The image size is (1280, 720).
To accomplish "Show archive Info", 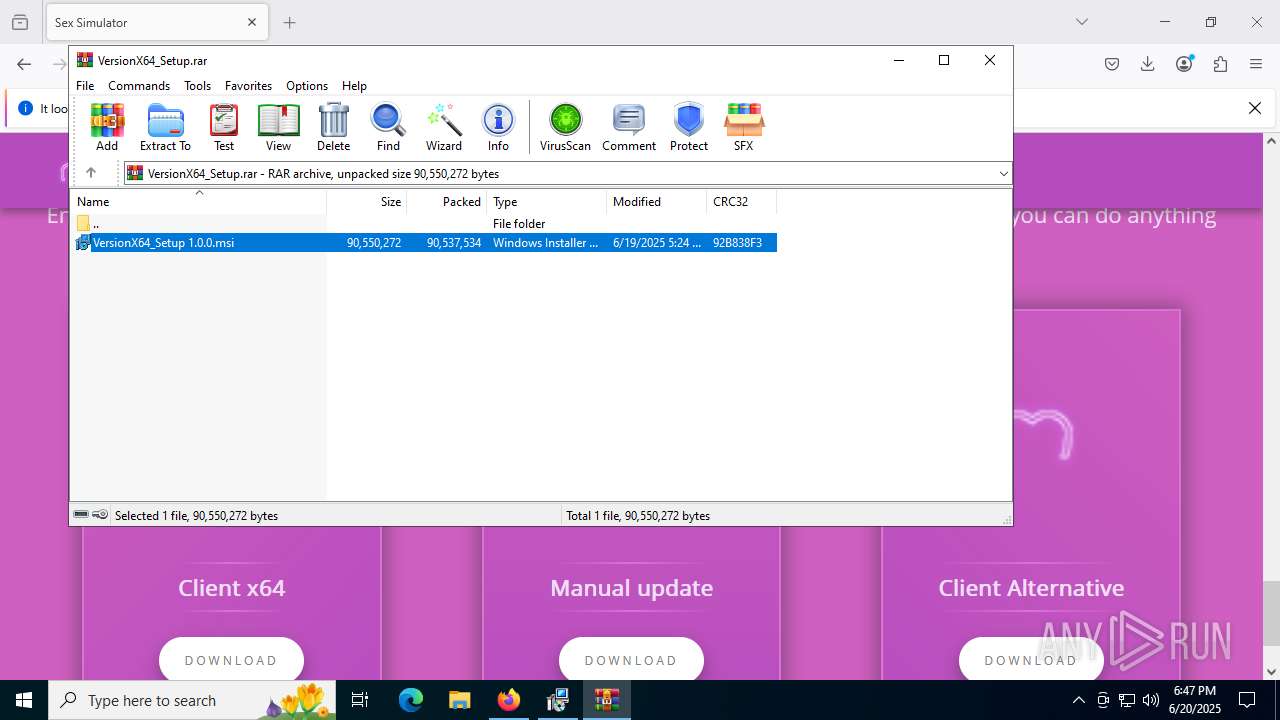I will point(498,127).
